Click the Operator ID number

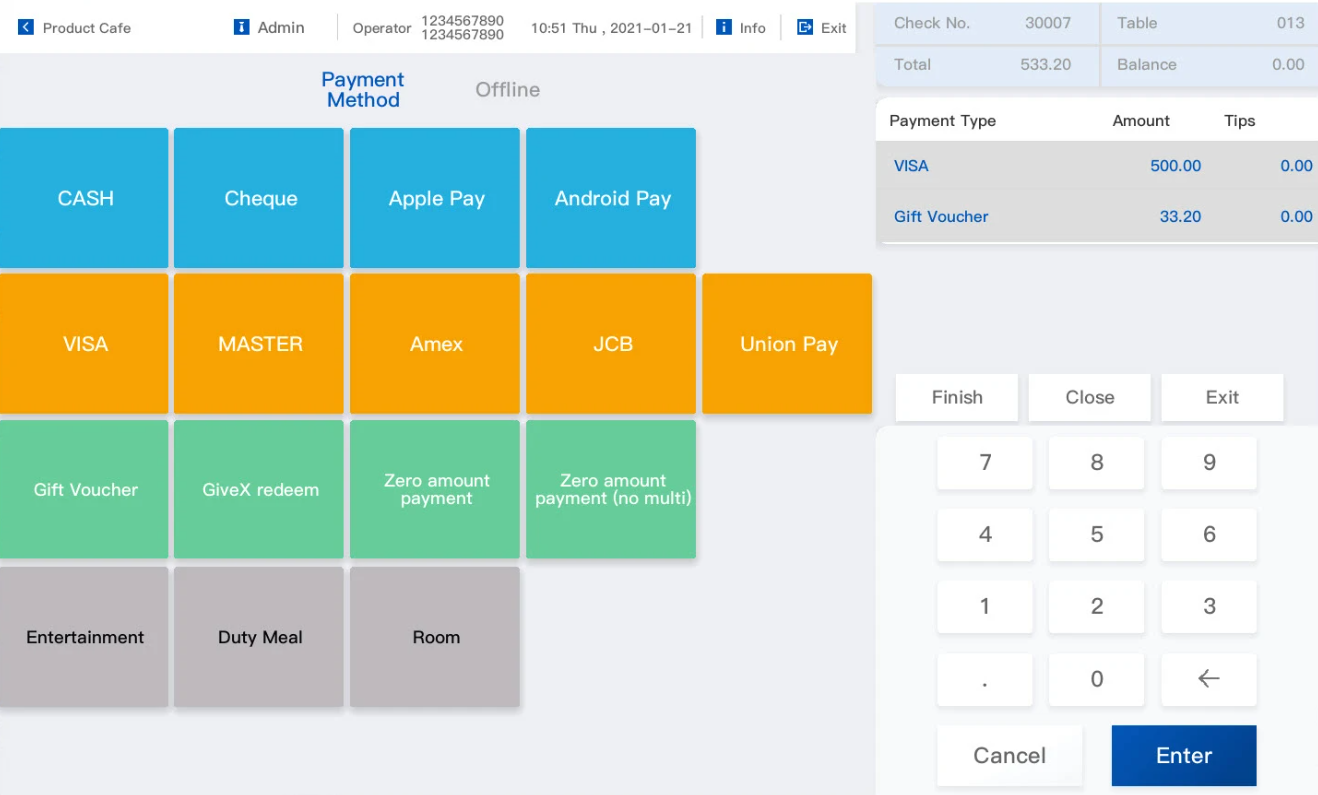point(462,27)
